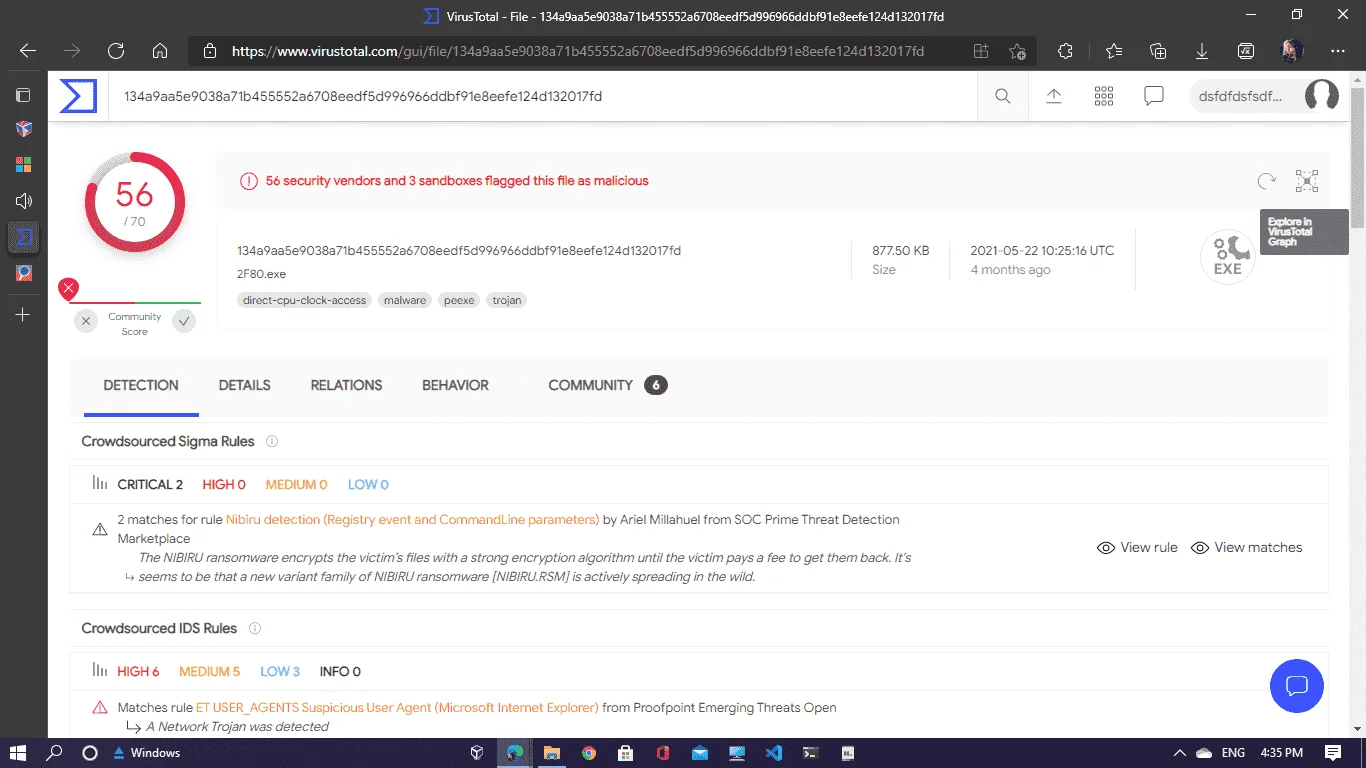Click the upload file icon
This screenshot has height=768, width=1366.
click(1053, 96)
